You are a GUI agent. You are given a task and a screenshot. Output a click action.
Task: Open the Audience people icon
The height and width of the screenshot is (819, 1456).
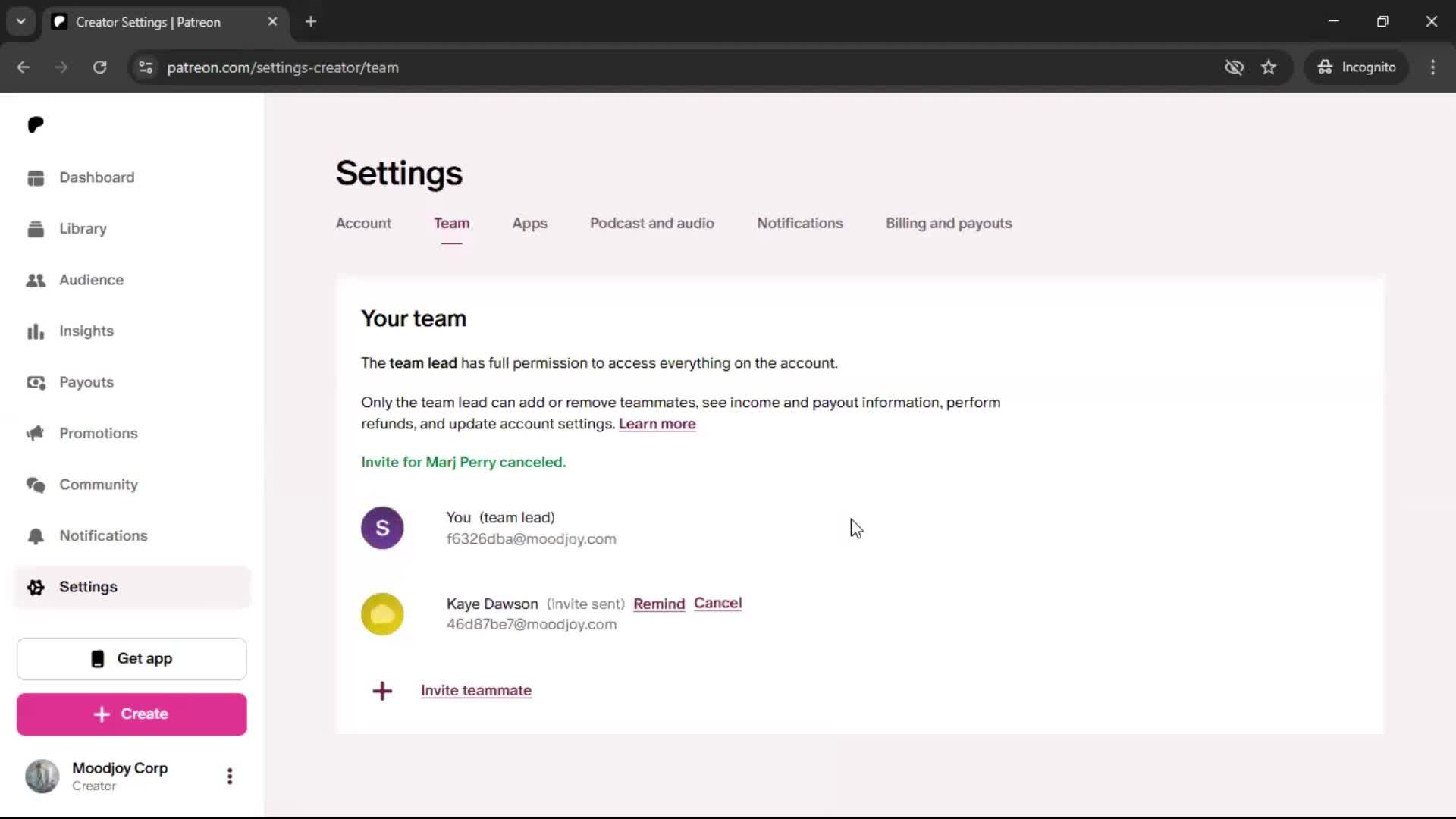tap(36, 280)
